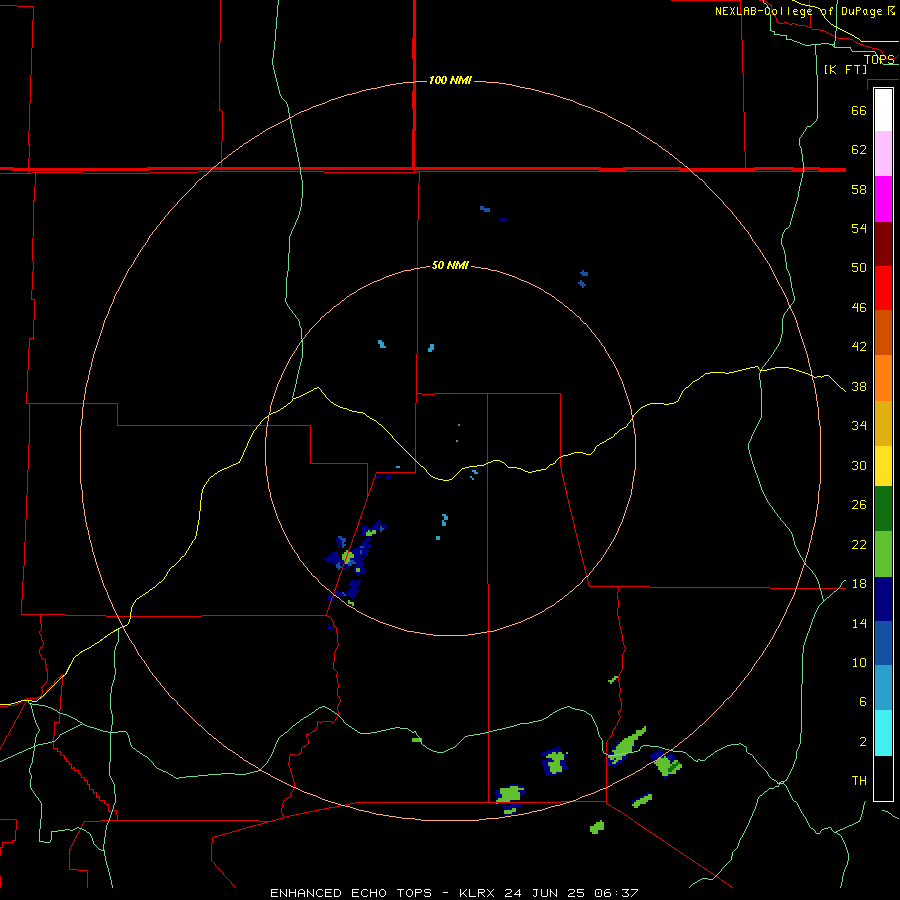
Task: Click the sky blue legend swatch
Action: [x=883, y=688]
